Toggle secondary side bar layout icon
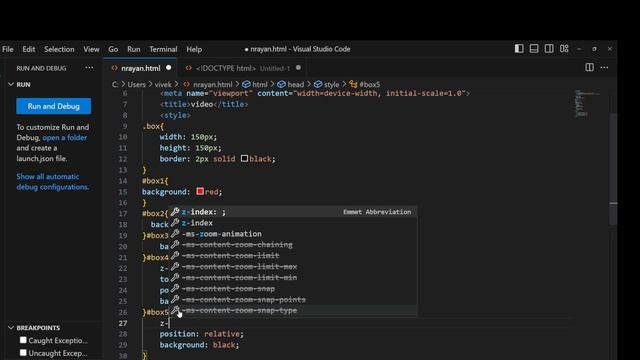Screen dimensions: 640x360 point(549,49)
